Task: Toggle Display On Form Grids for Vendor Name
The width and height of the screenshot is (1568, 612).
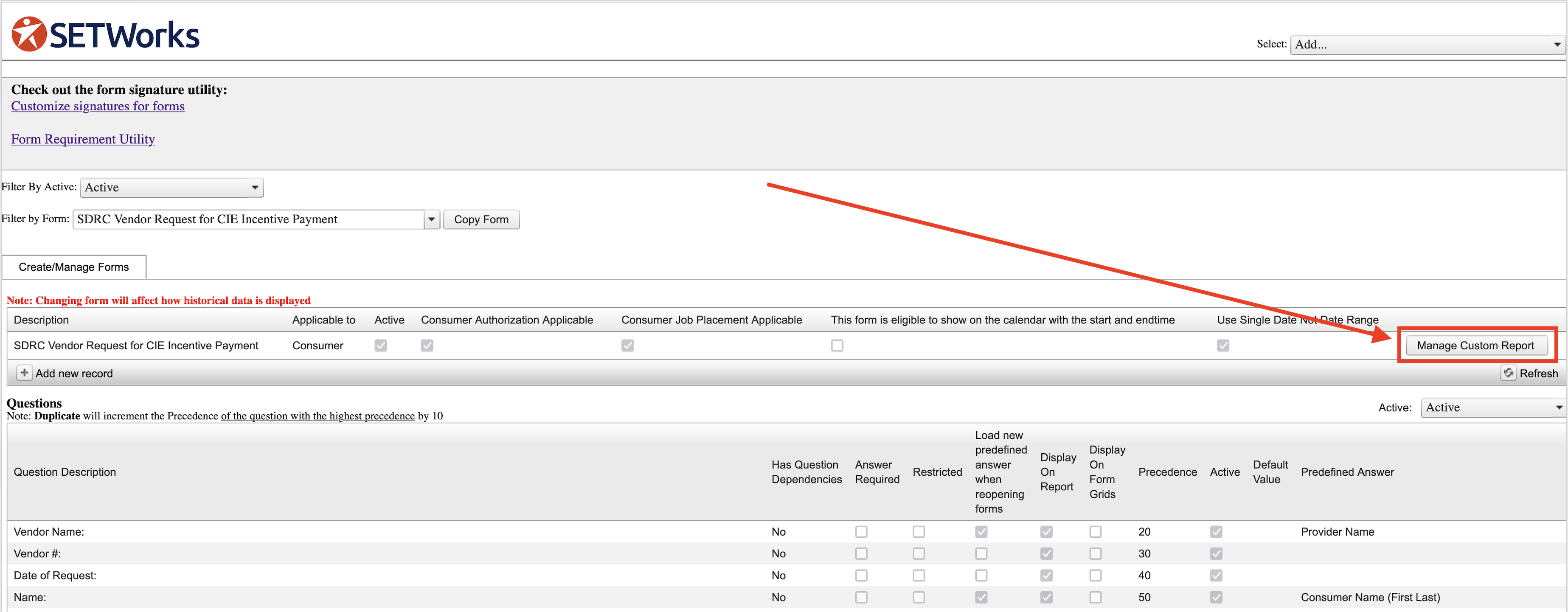Action: tap(1095, 532)
